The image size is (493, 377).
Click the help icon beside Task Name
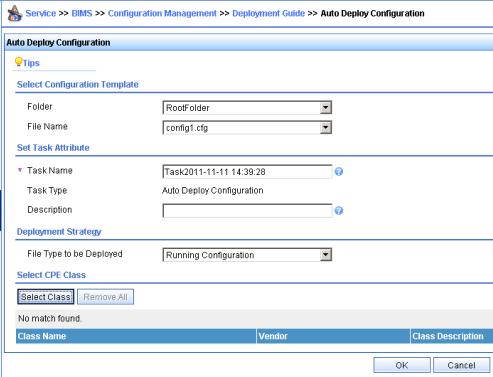pos(339,172)
